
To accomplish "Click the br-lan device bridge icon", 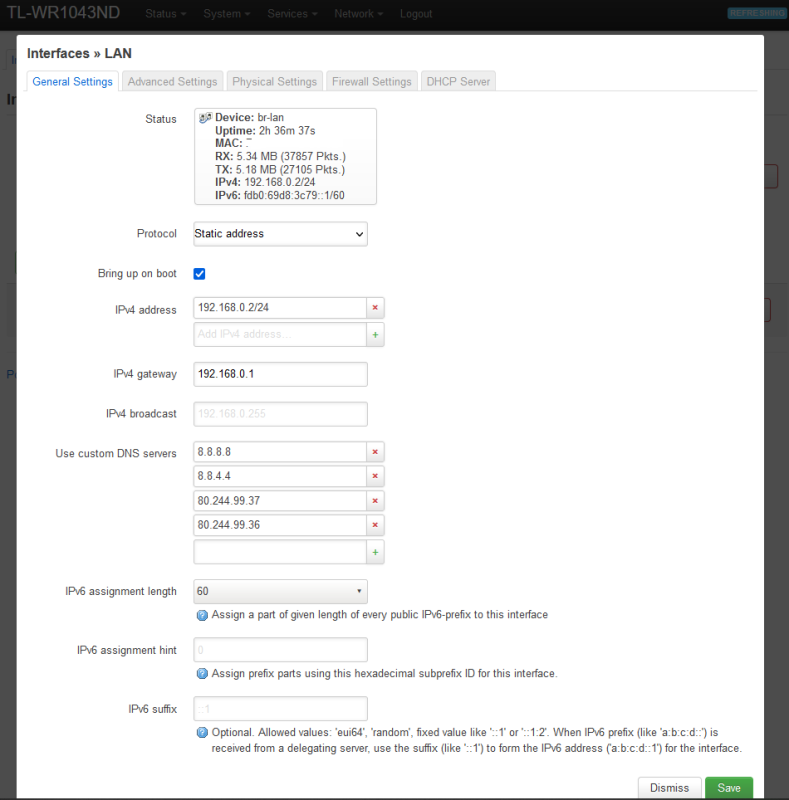I will (x=205, y=118).
